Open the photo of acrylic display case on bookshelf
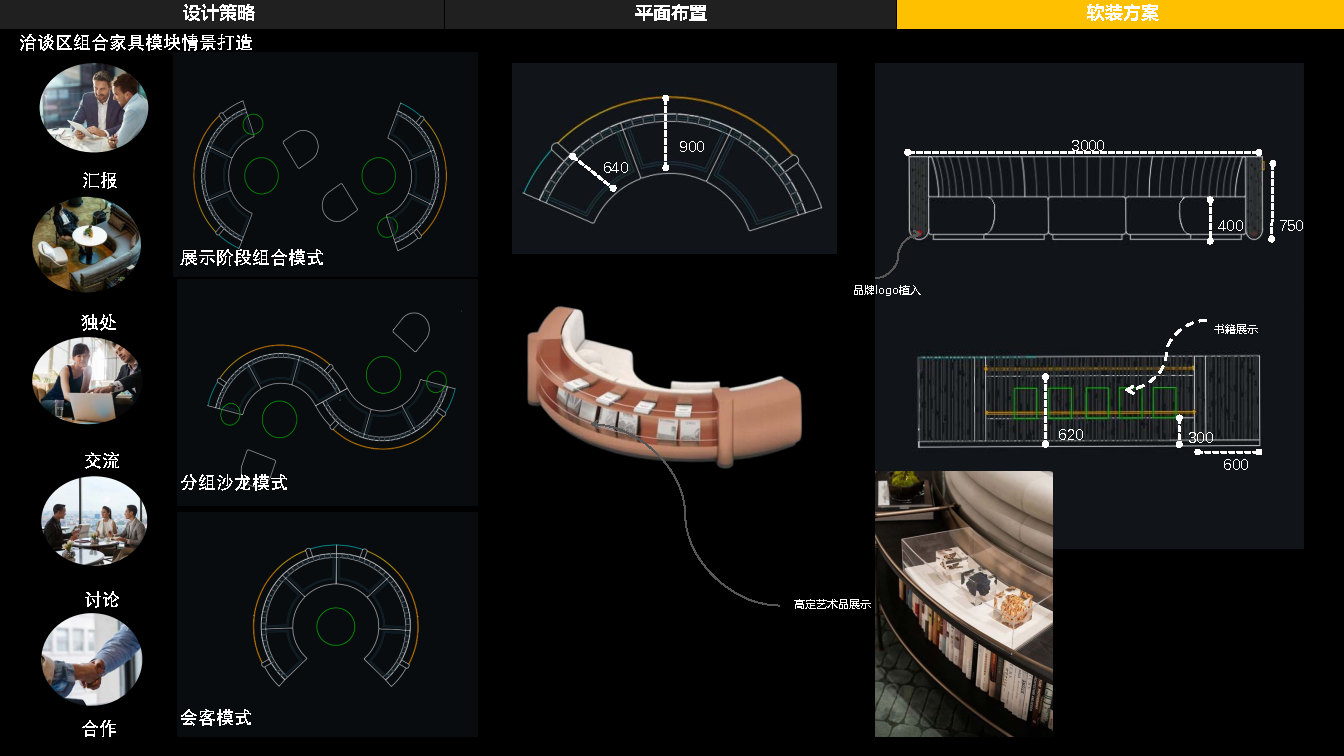The width and height of the screenshot is (1344, 756). 963,603
